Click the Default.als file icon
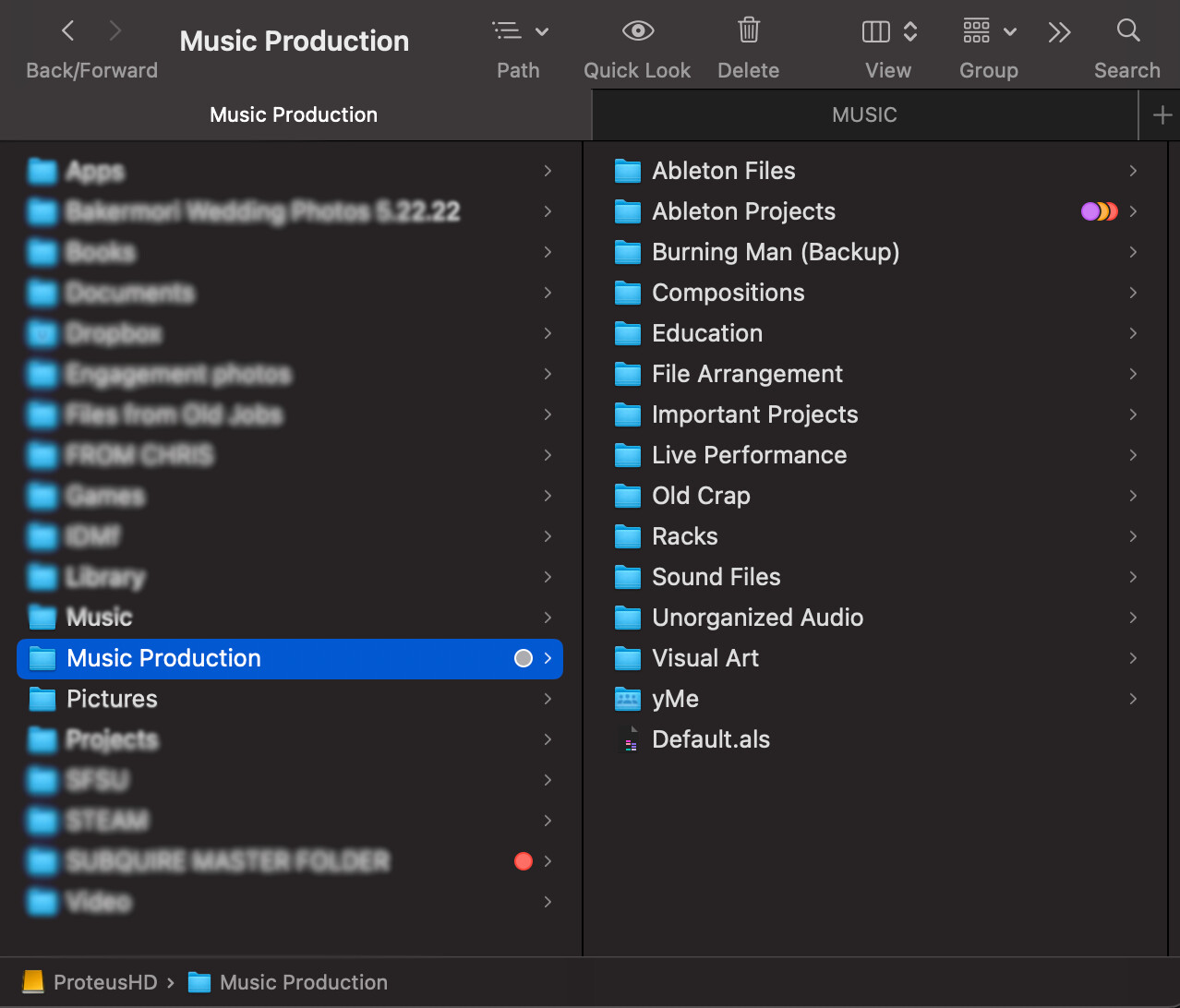 point(632,739)
